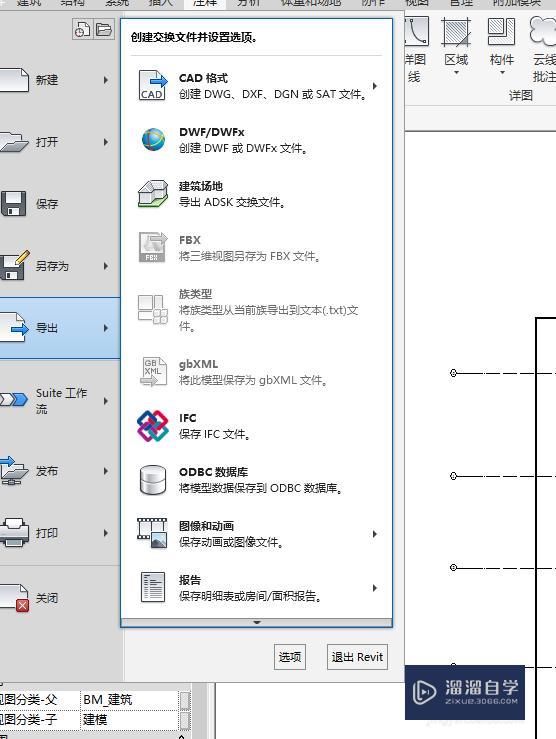Click the Open (打开) folder icon
This screenshot has width=556, height=739.
coord(14,141)
